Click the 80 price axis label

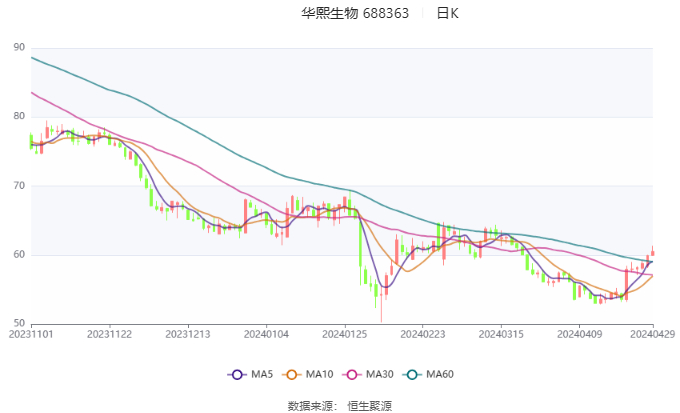pos(19,116)
